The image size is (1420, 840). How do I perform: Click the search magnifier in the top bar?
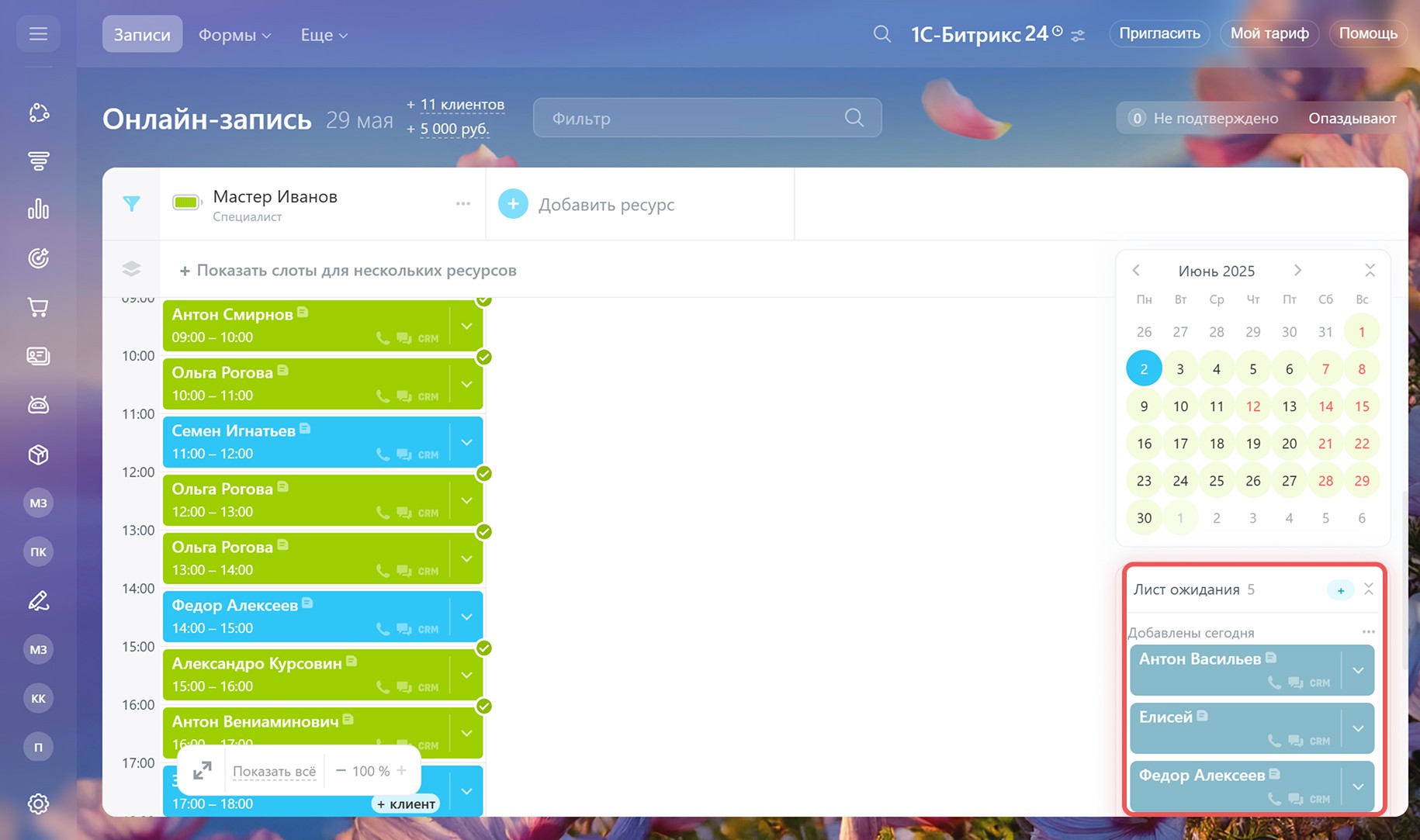881,34
